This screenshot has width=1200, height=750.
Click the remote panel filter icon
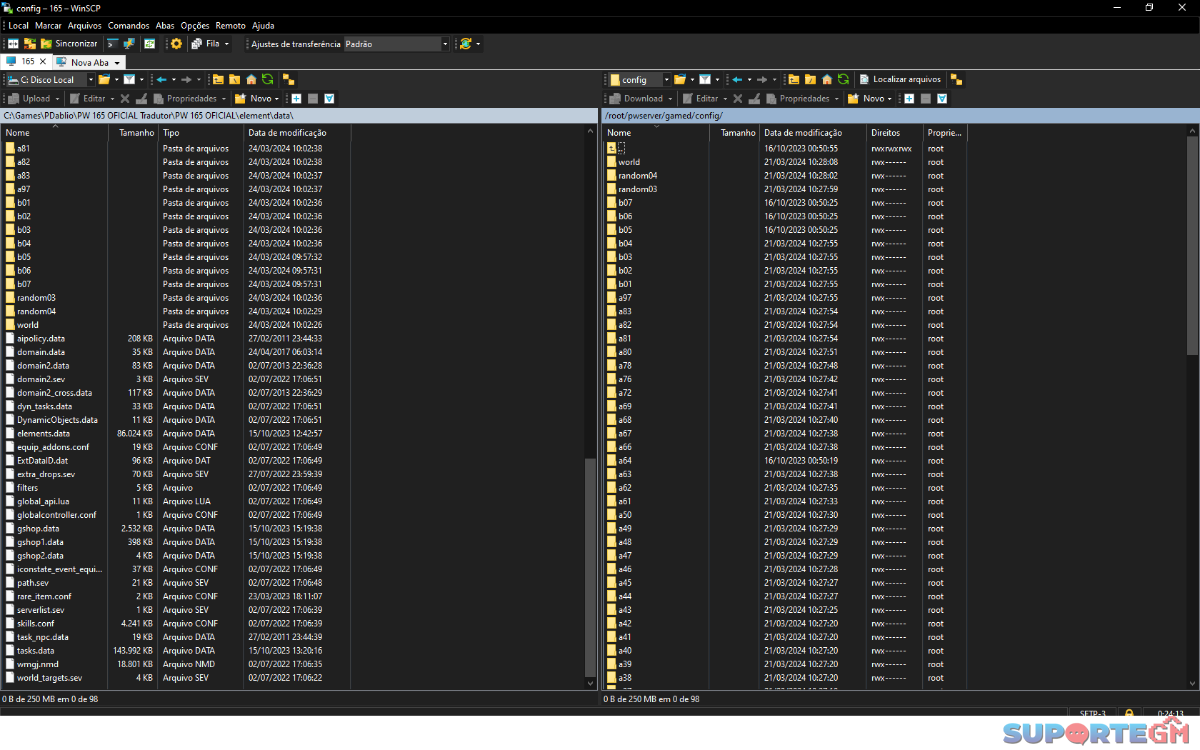click(705, 80)
